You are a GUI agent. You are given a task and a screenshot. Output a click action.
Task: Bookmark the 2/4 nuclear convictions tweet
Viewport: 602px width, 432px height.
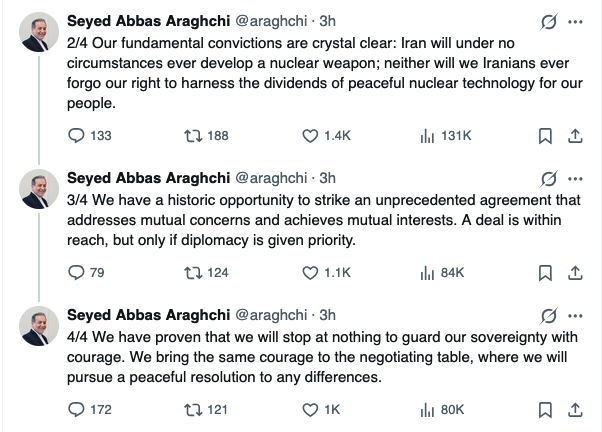click(x=546, y=135)
